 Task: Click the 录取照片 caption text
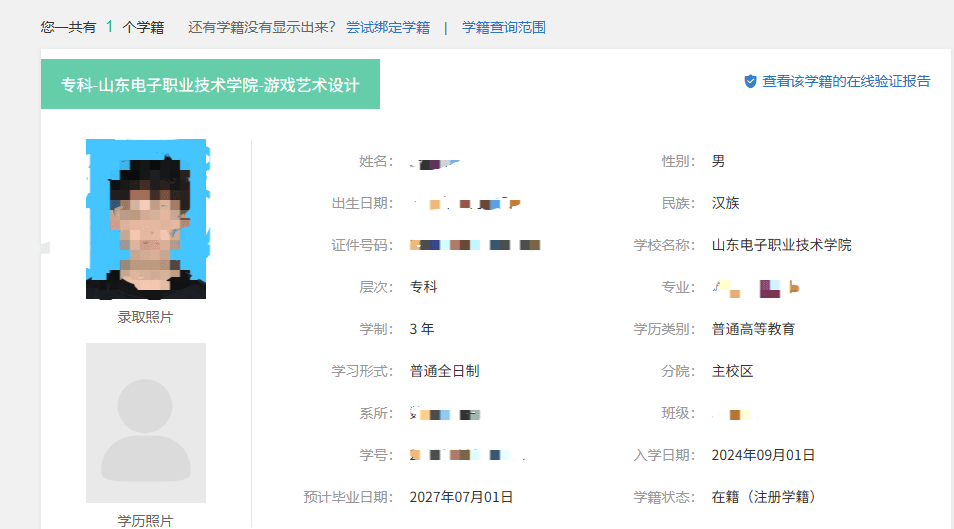click(145, 317)
